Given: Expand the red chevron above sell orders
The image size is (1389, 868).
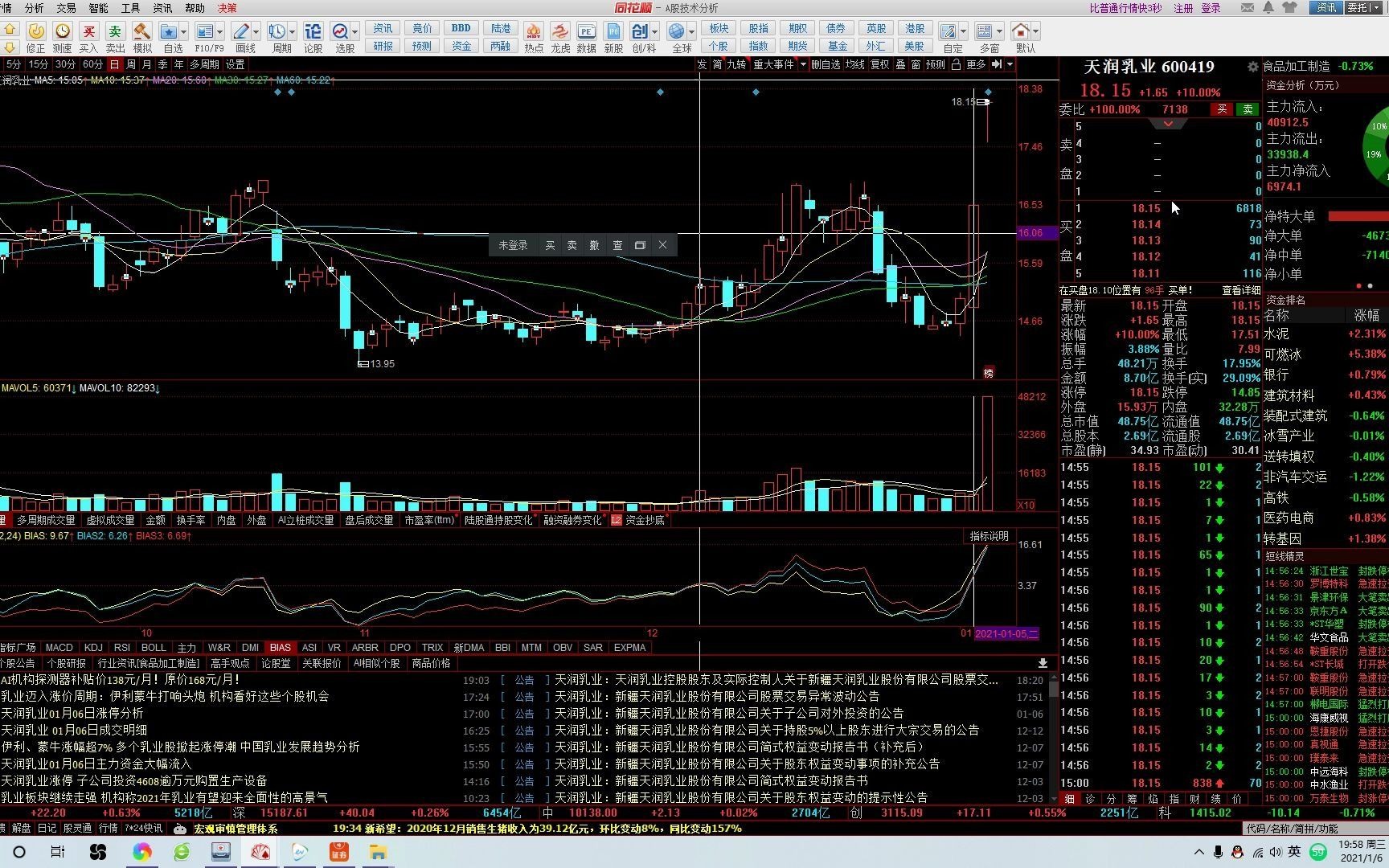Looking at the screenshot, I should click(x=1168, y=124).
